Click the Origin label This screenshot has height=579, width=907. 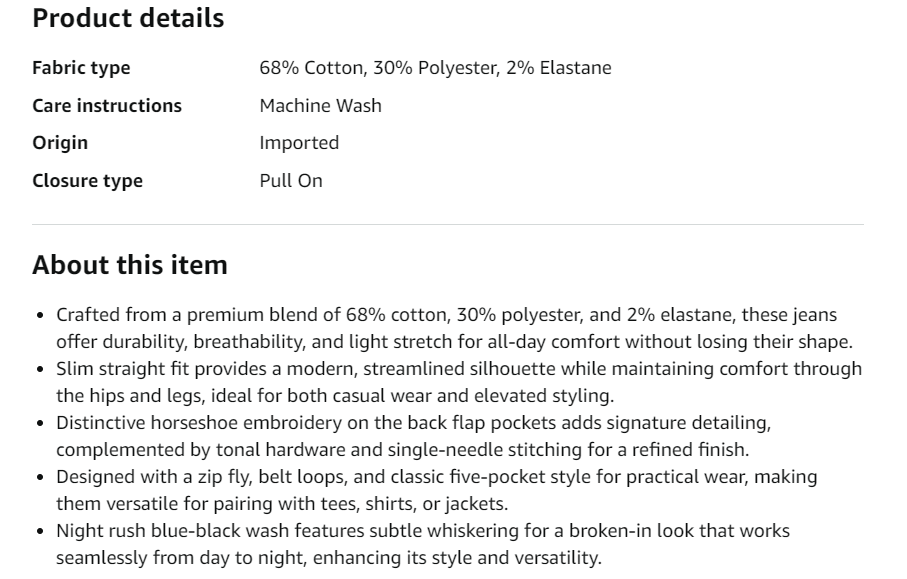(x=60, y=142)
